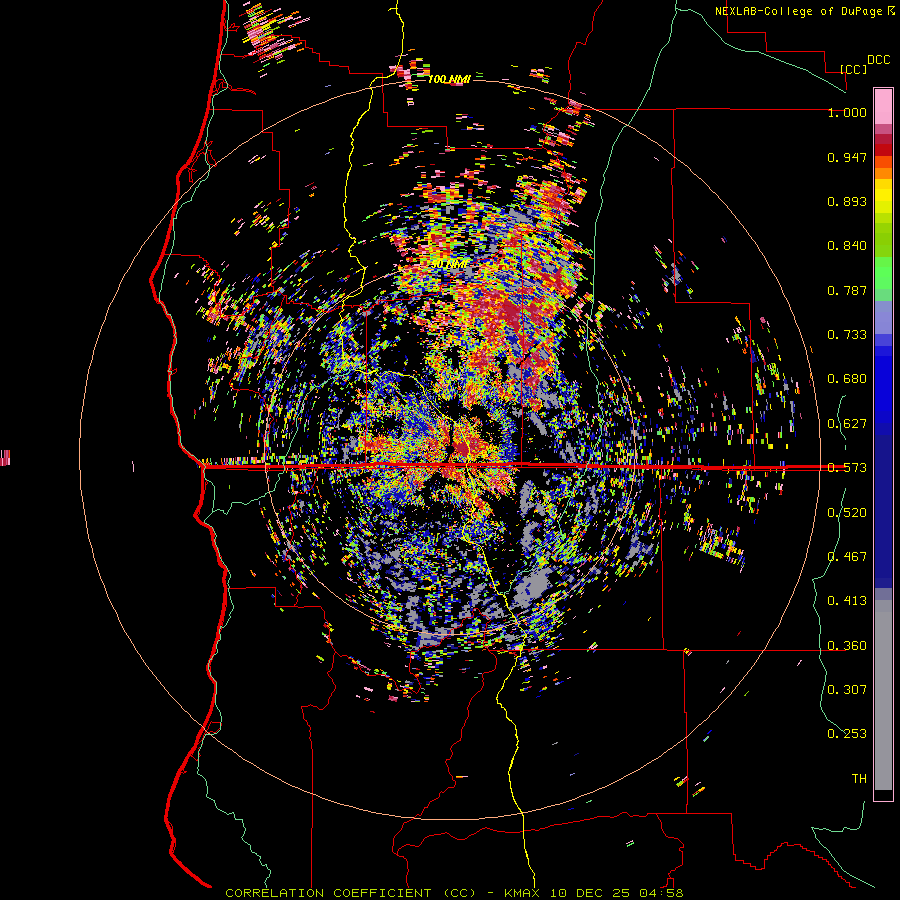This screenshot has width=900, height=900.
Task: Click the CORRELATION COEFFICIENT (CC) title text
Action: click(350, 893)
